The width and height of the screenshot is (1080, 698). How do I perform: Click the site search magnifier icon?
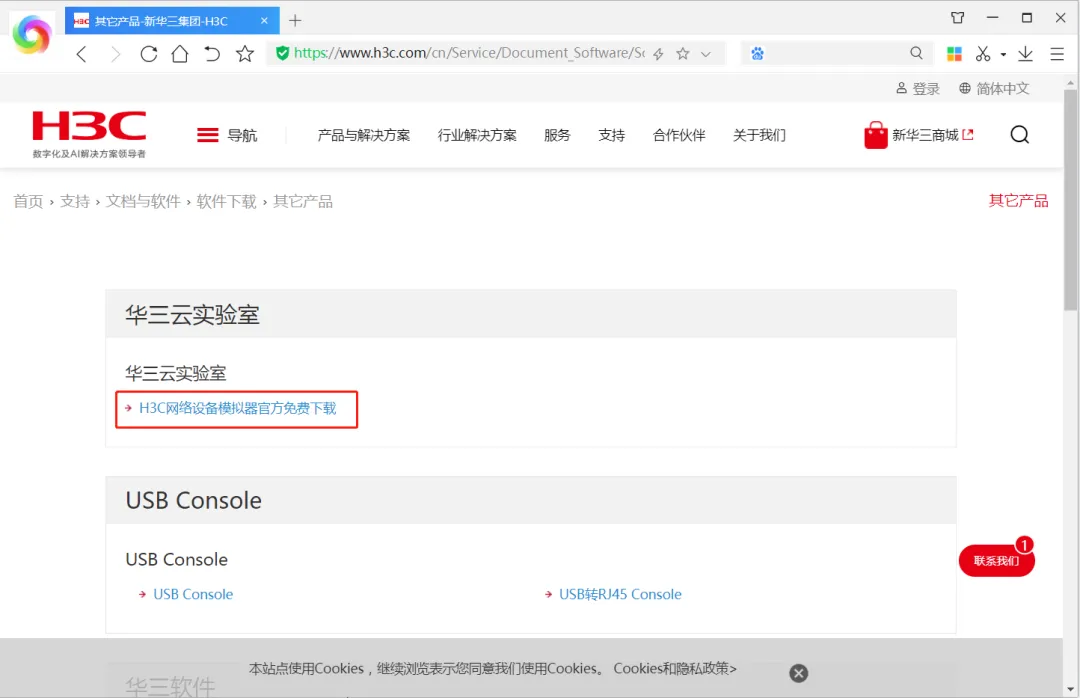[x=1020, y=134]
